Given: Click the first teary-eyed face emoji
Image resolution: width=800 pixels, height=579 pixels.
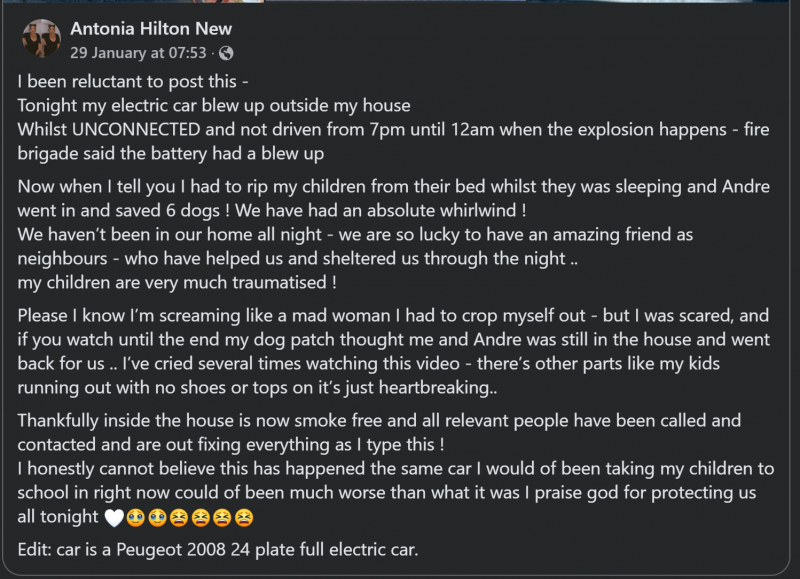Looking at the screenshot, I should click(136, 517).
